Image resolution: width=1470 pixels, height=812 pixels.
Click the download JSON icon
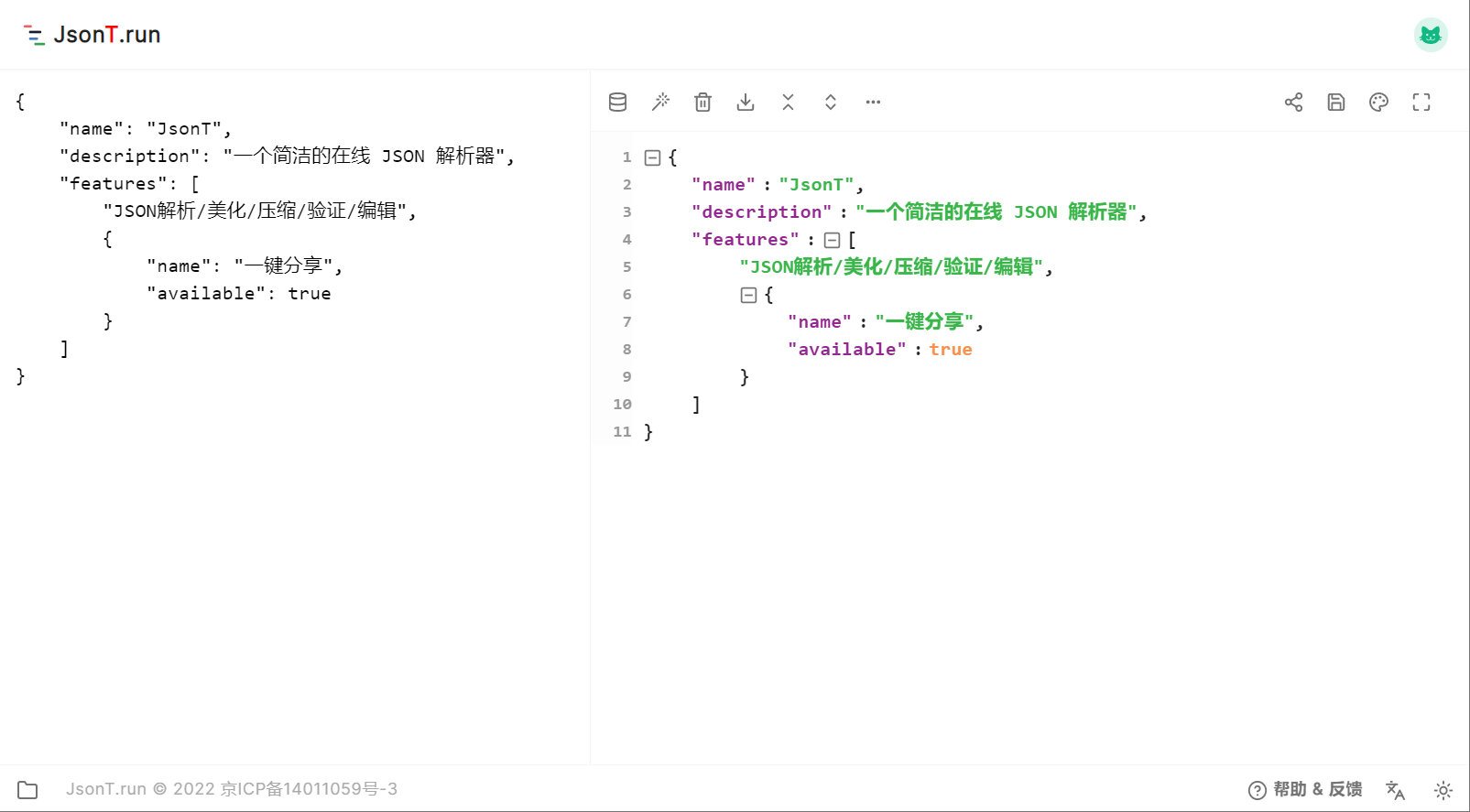[746, 103]
